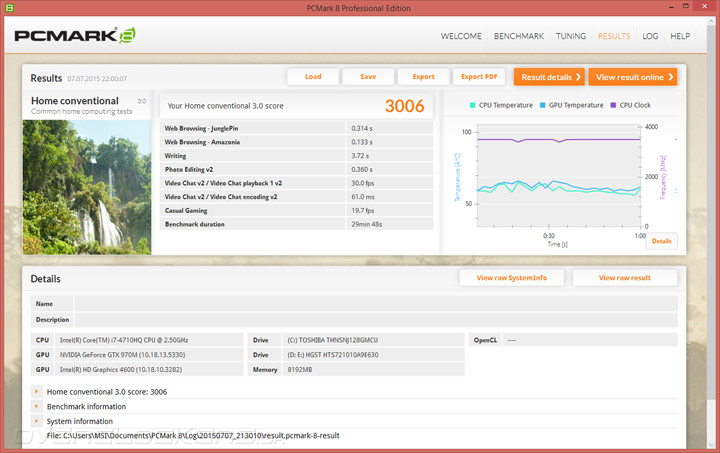Click the results timestamp 07.07.2015 22:00:07
Viewport: 720px width, 453px height.
click(x=97, y=79)
